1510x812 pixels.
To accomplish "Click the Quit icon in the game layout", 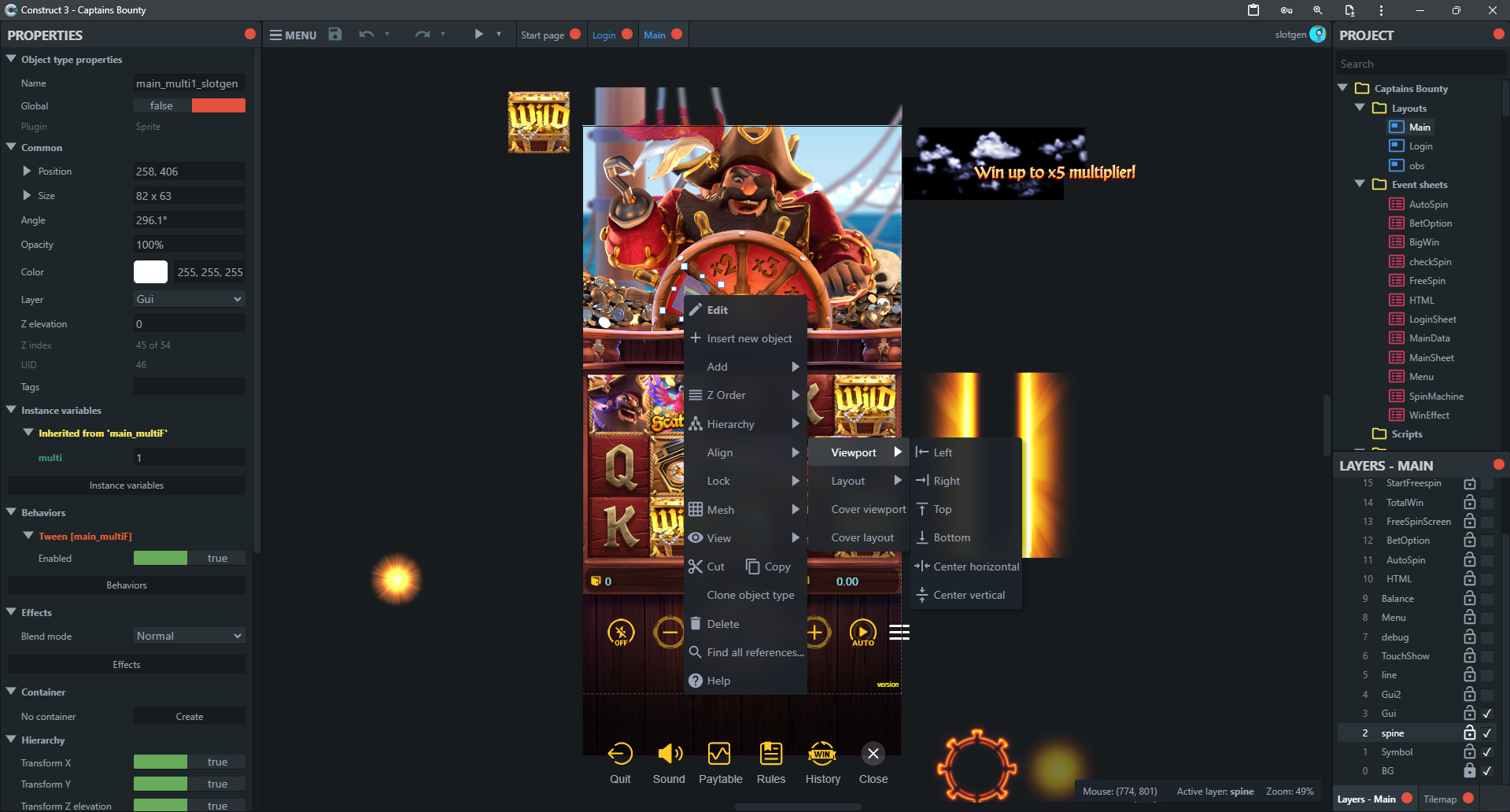I will point(620,754).
